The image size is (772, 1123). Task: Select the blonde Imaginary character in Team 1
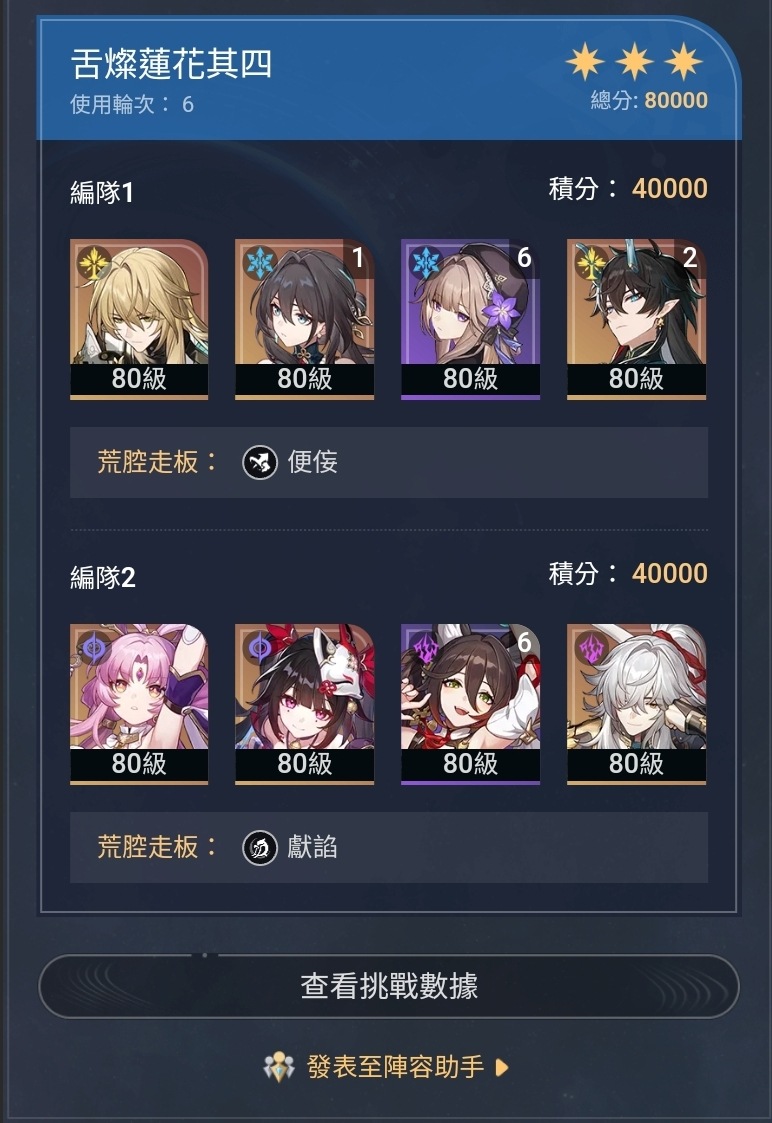pyautogui.click(x=139, y=319)
